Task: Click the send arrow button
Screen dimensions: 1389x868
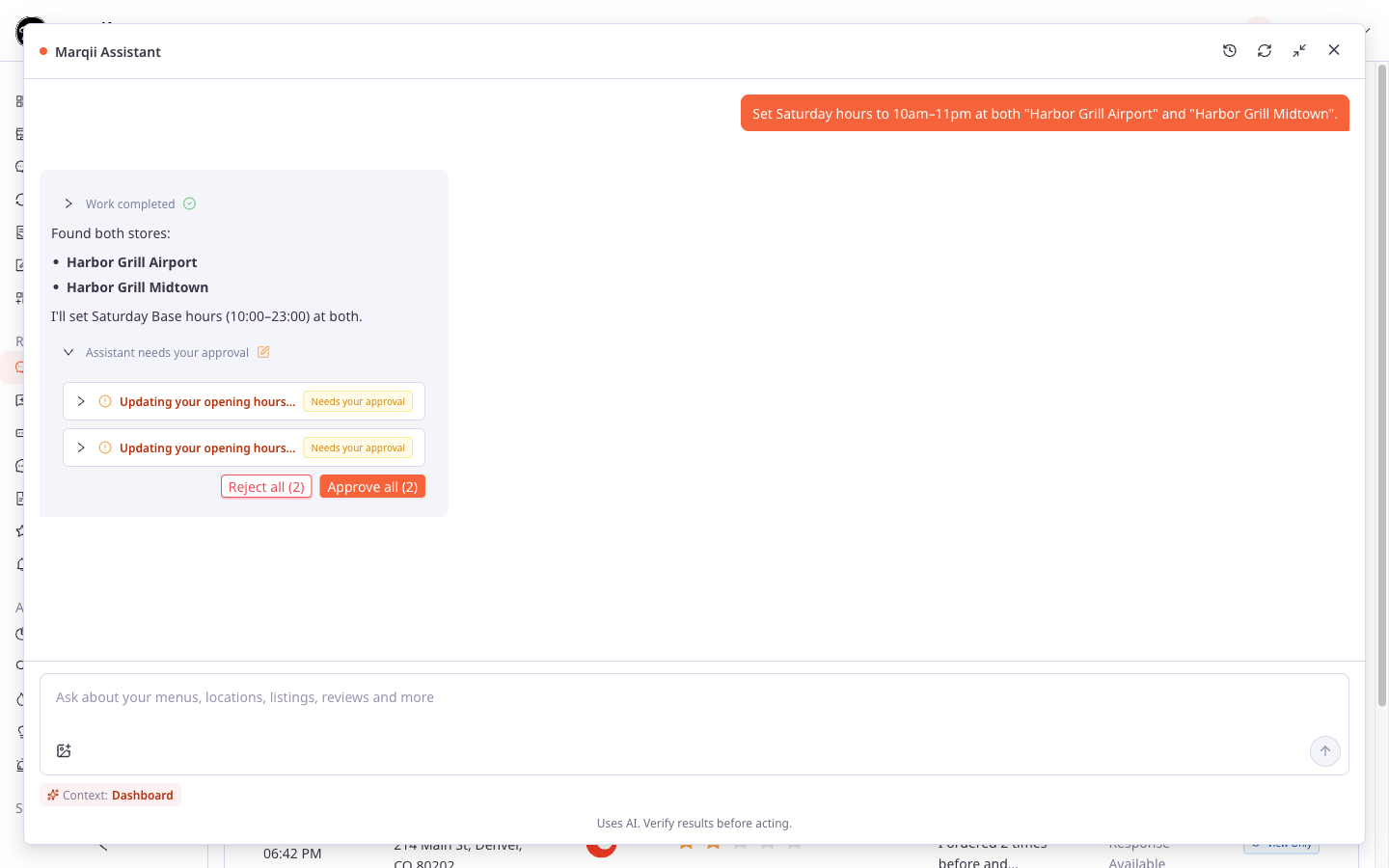Action: (x=1325, y=751)
